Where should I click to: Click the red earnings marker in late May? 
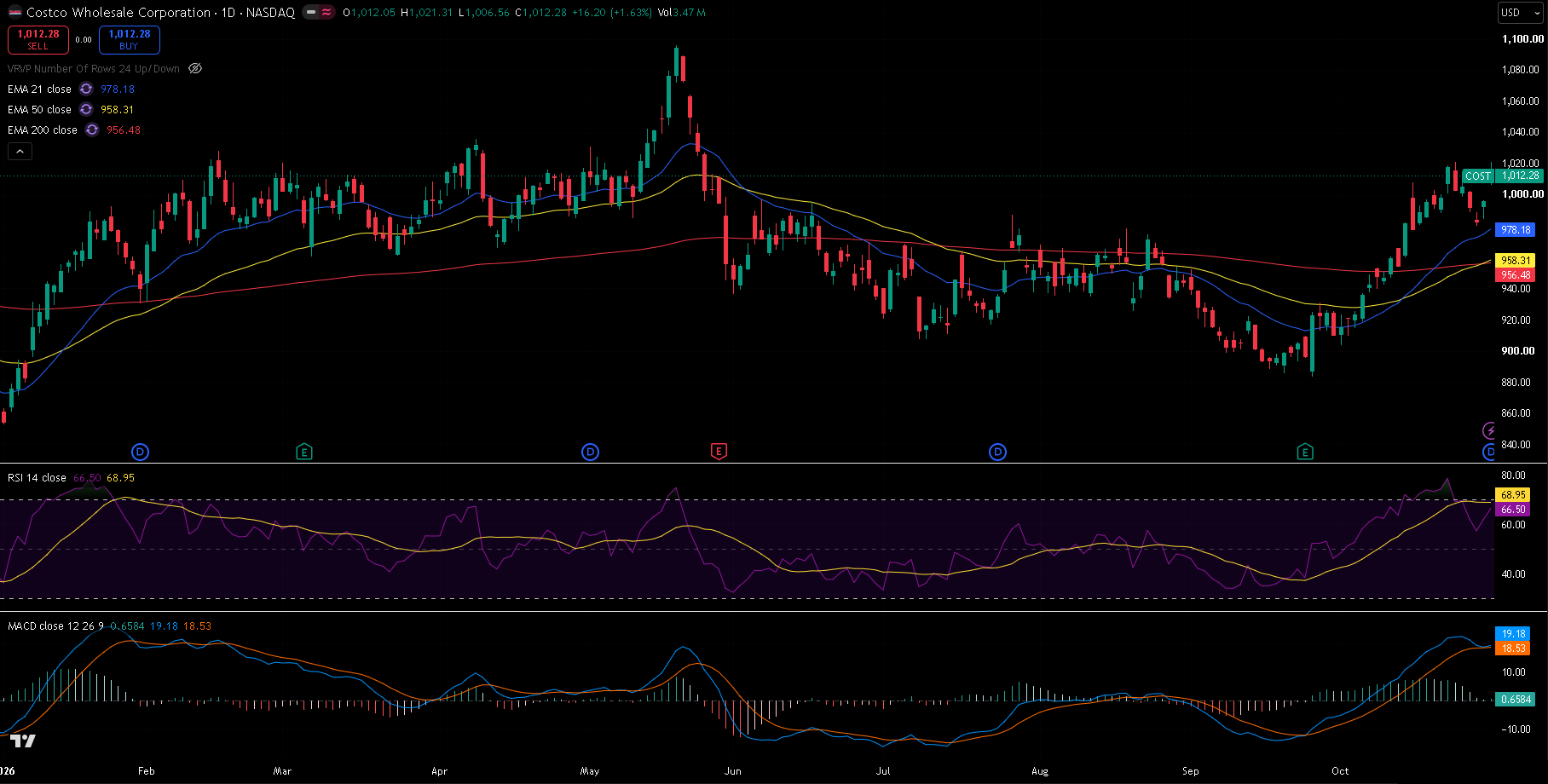(719, 452)
